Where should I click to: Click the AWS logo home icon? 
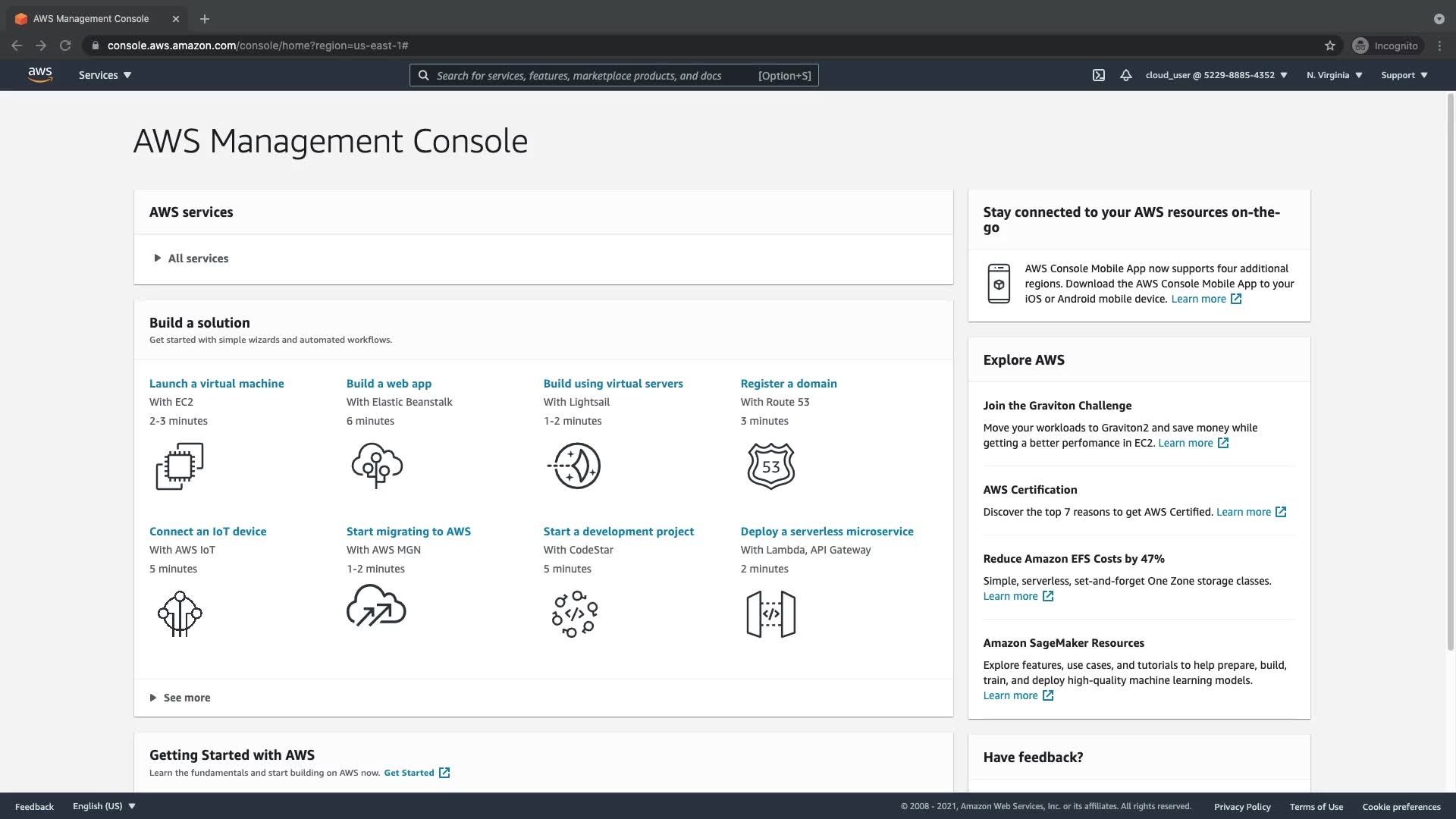40,74
